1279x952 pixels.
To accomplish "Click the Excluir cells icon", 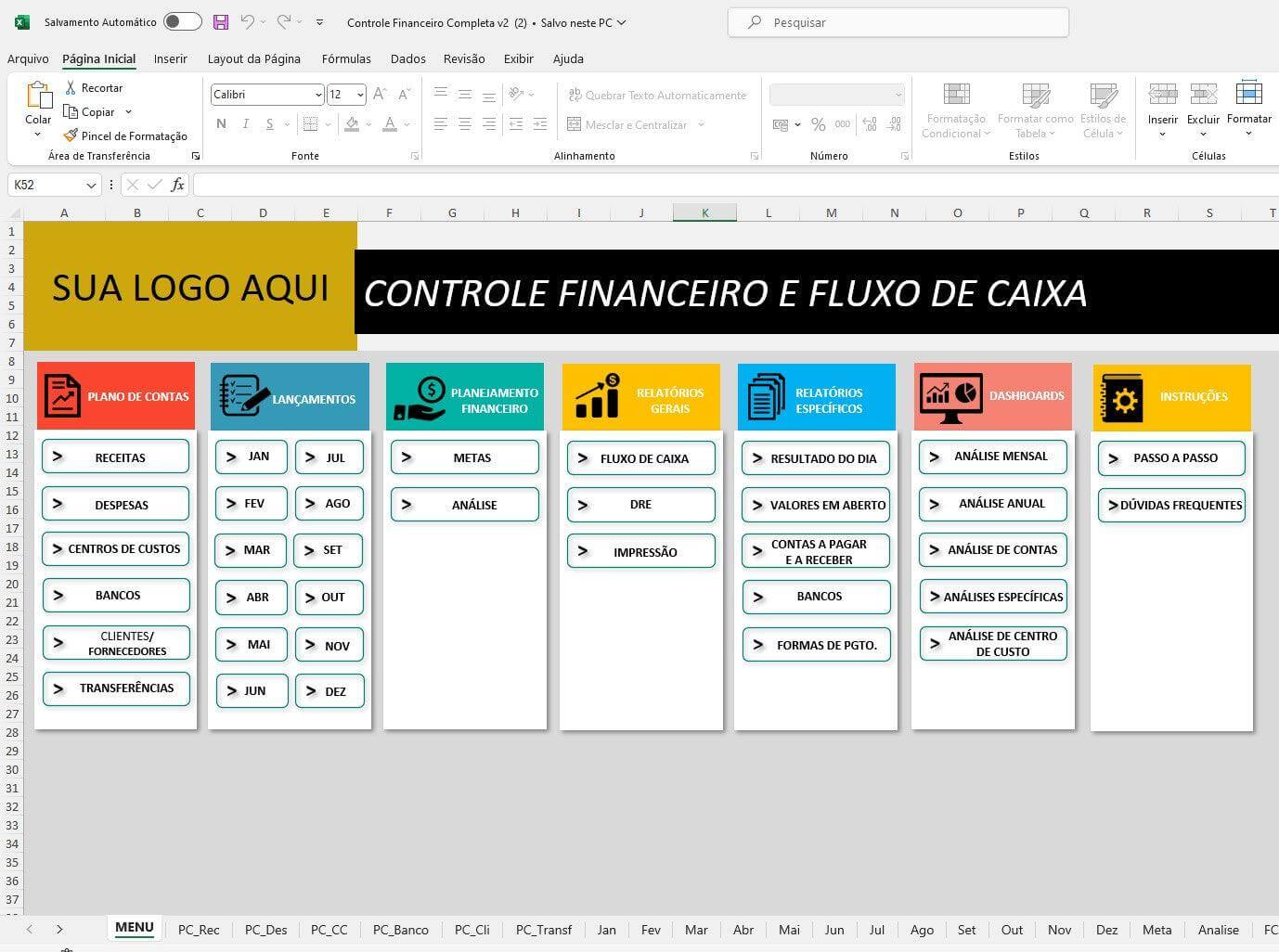I will pos(1203,96).
